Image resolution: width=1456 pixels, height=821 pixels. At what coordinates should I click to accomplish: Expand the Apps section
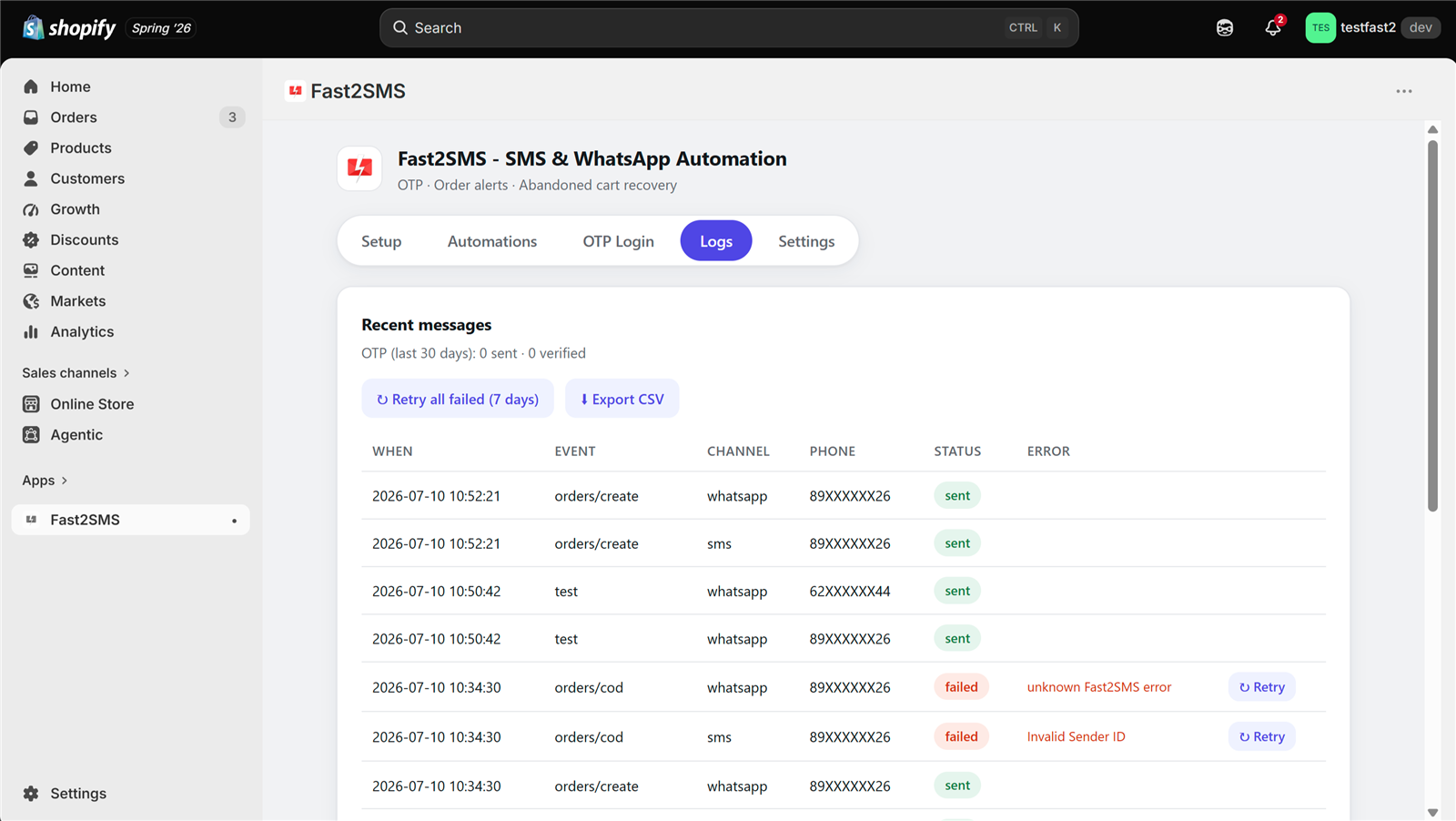pos(45,481)
